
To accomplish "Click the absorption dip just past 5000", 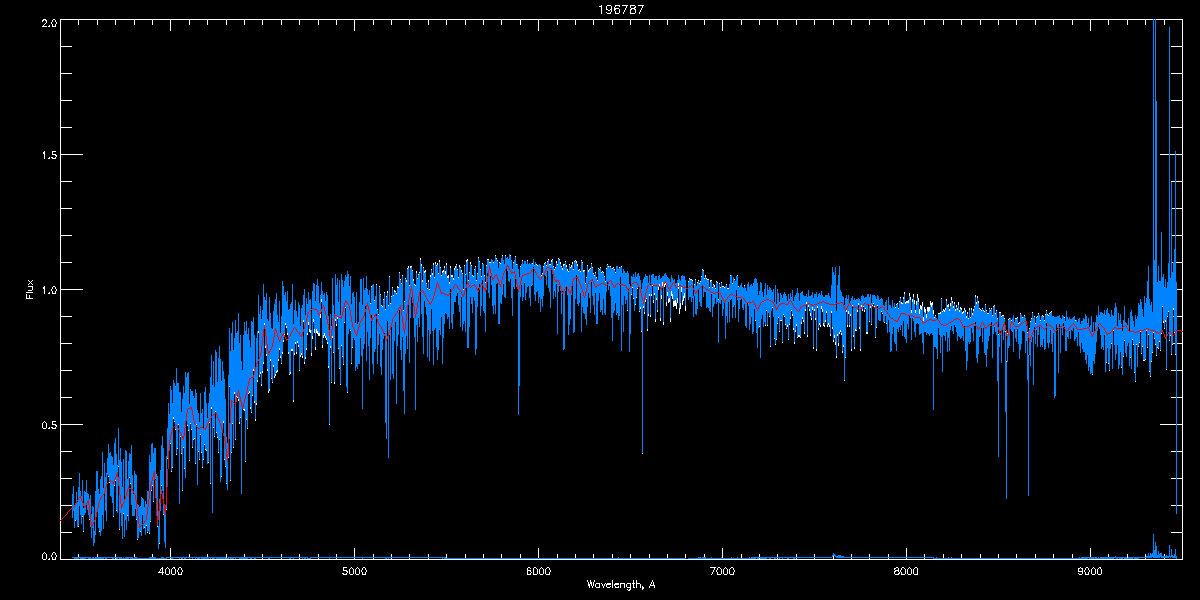I will [387, 455].
